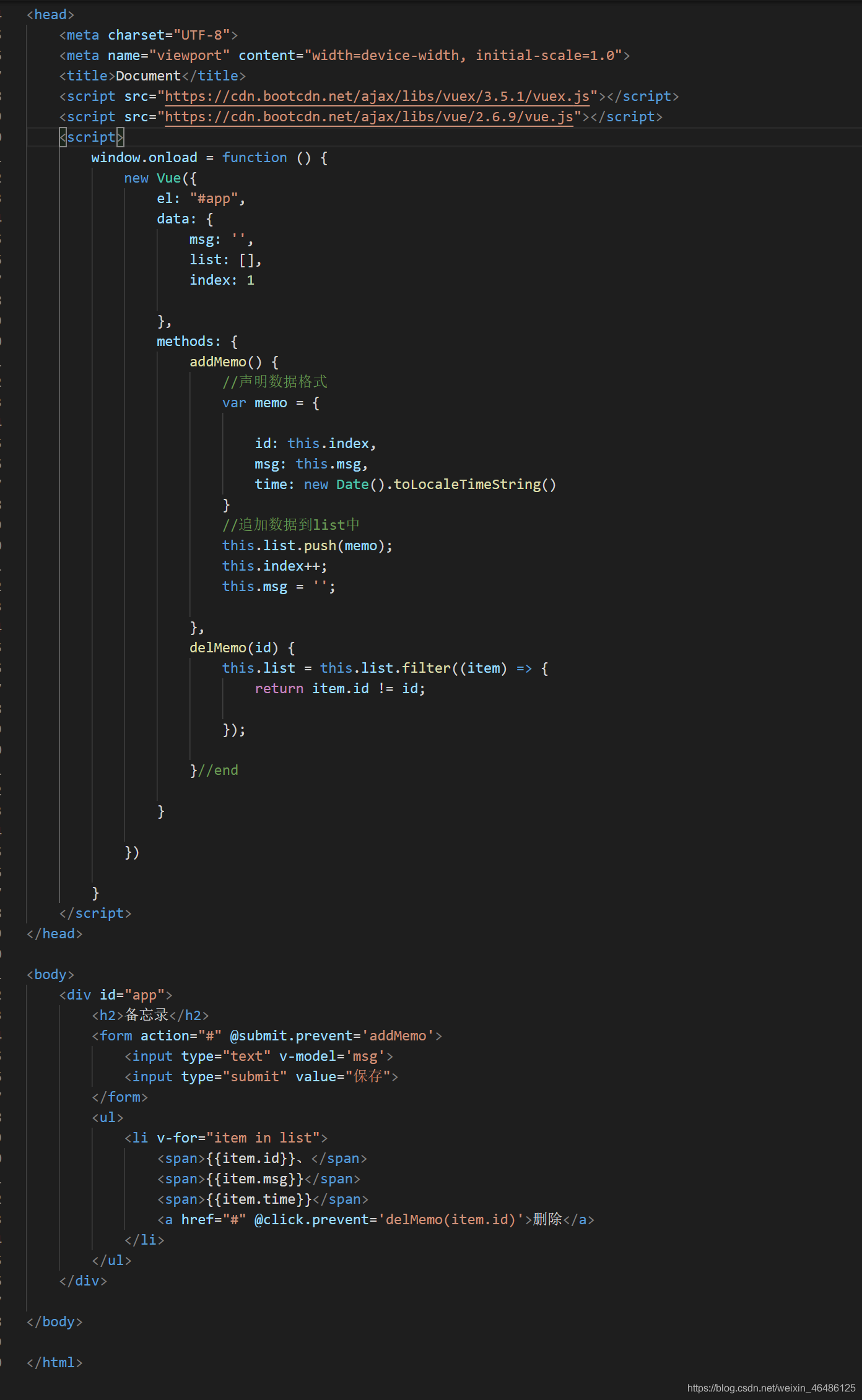Viewport: 862px width, 1400px height.
Task: Click the 'this.list.push(memo);' line
Action: (x=308, y=546)
